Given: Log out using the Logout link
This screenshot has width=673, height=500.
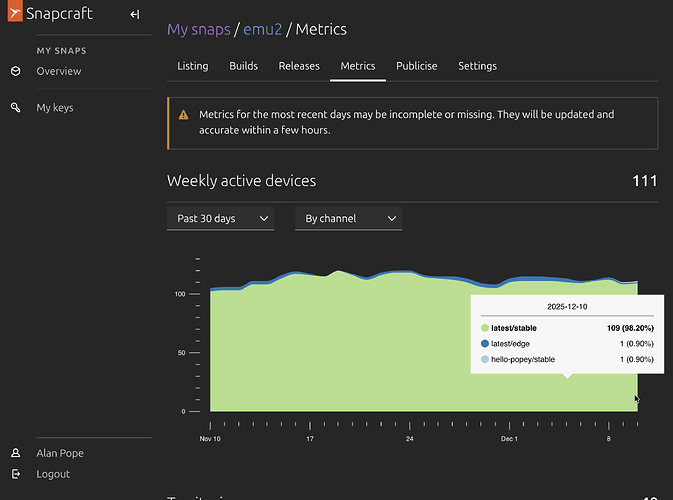Looking at the screenshot, I should pyautogui.click(x=53, y=474).
